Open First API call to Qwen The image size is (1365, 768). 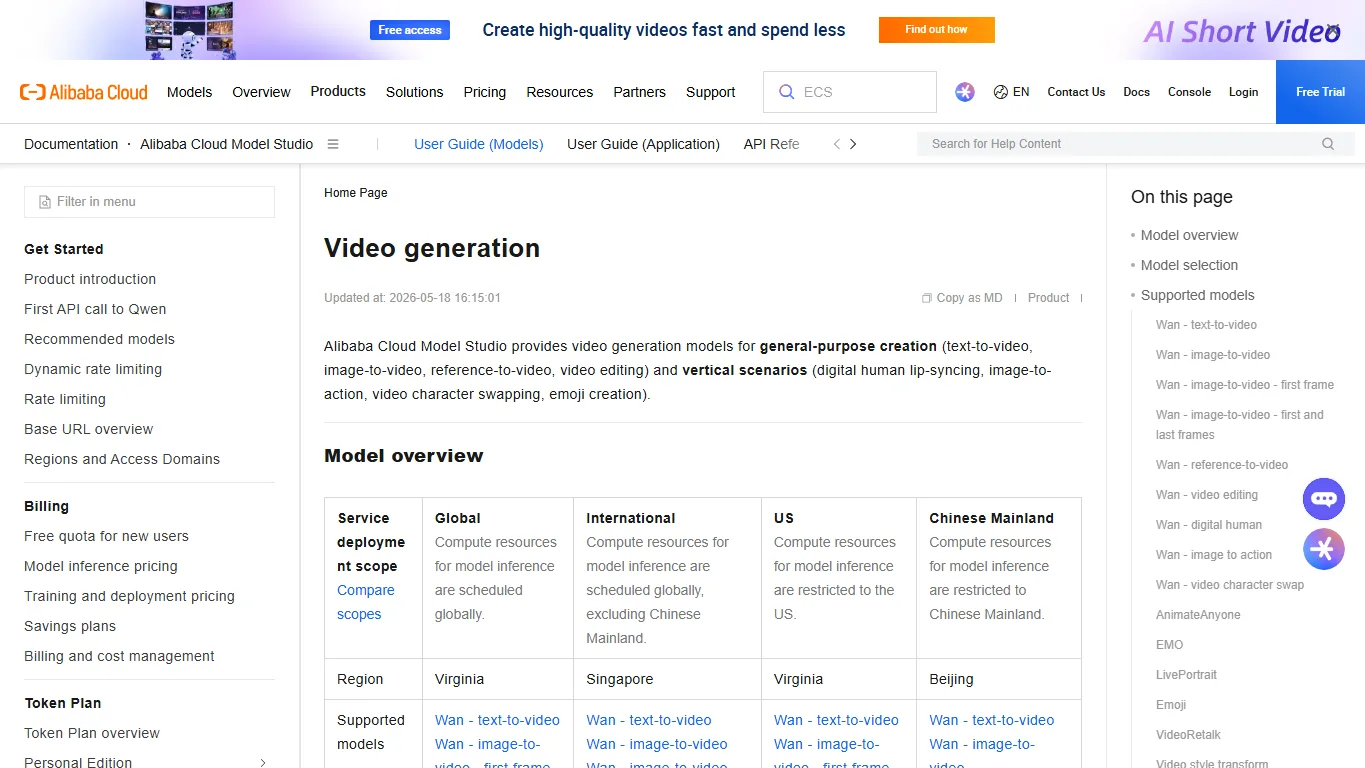pyautogui.click(x=95, y=309)
